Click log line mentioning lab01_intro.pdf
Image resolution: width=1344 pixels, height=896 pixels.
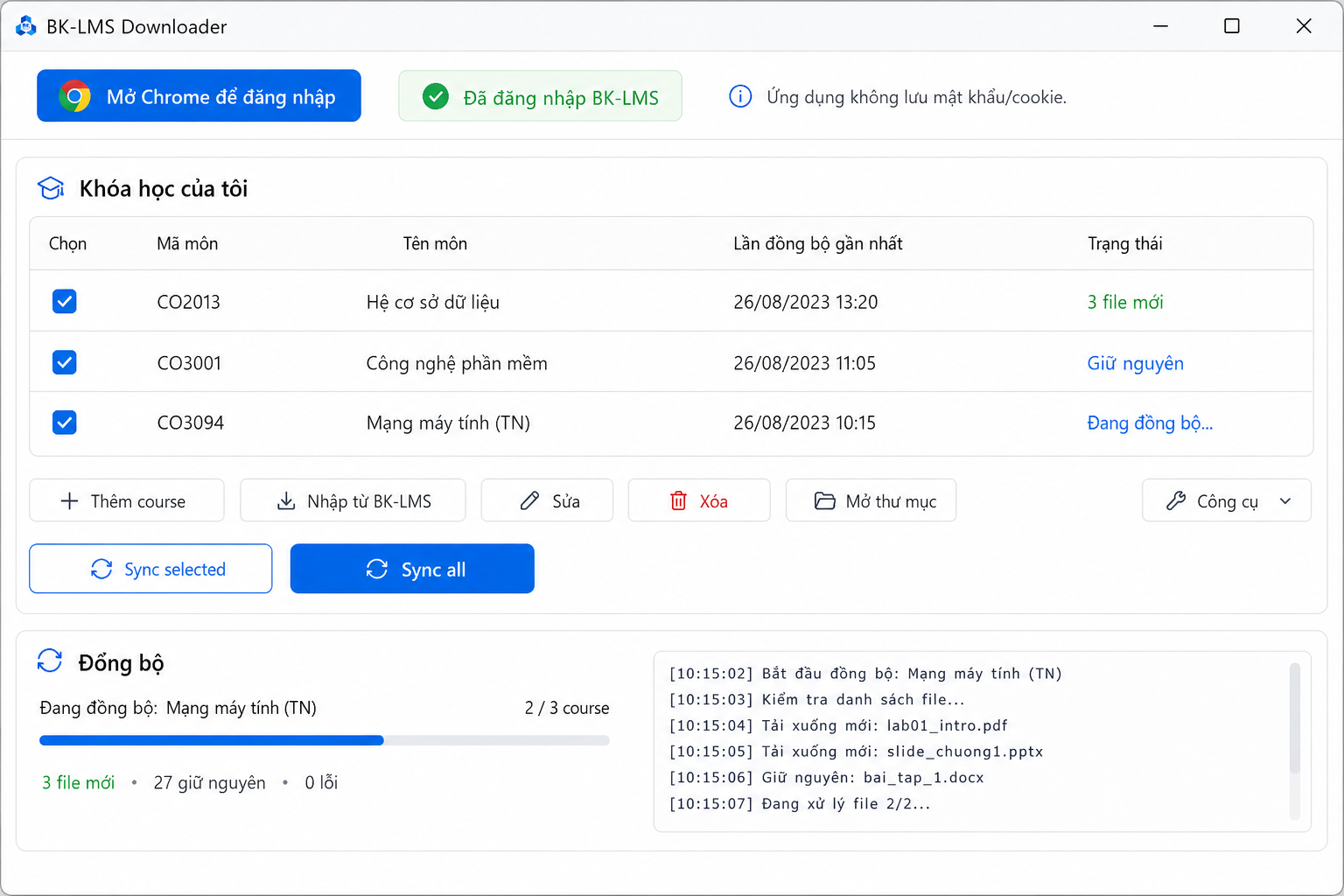838,725
